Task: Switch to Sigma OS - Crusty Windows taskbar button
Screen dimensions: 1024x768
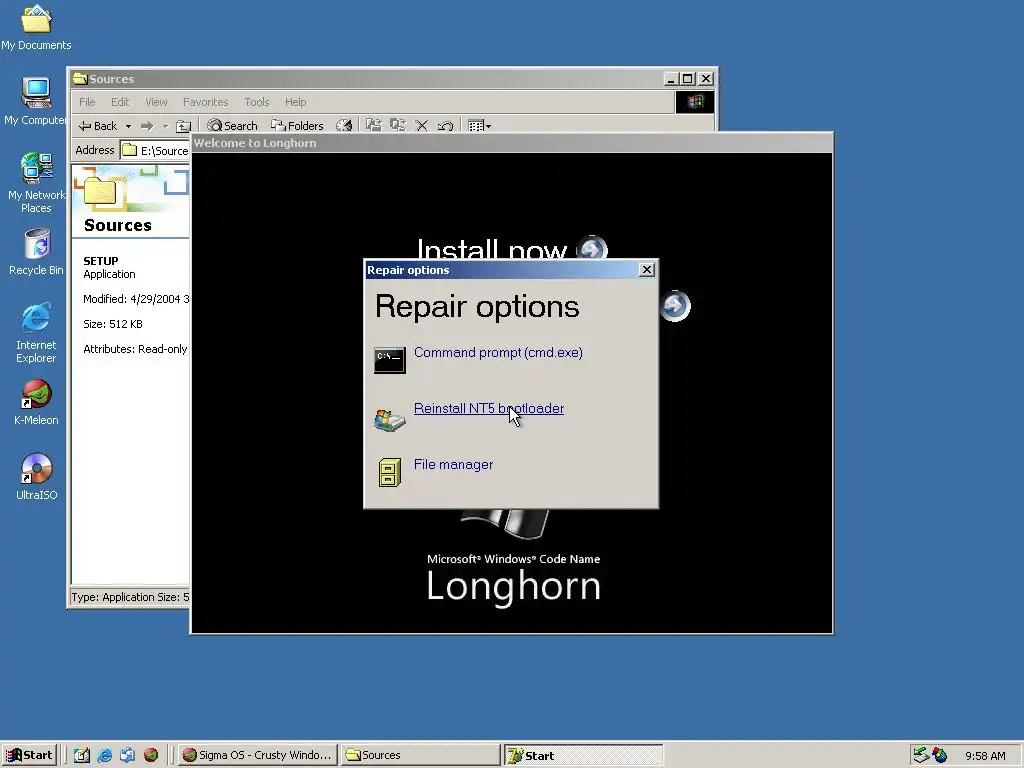Action: 257,755
